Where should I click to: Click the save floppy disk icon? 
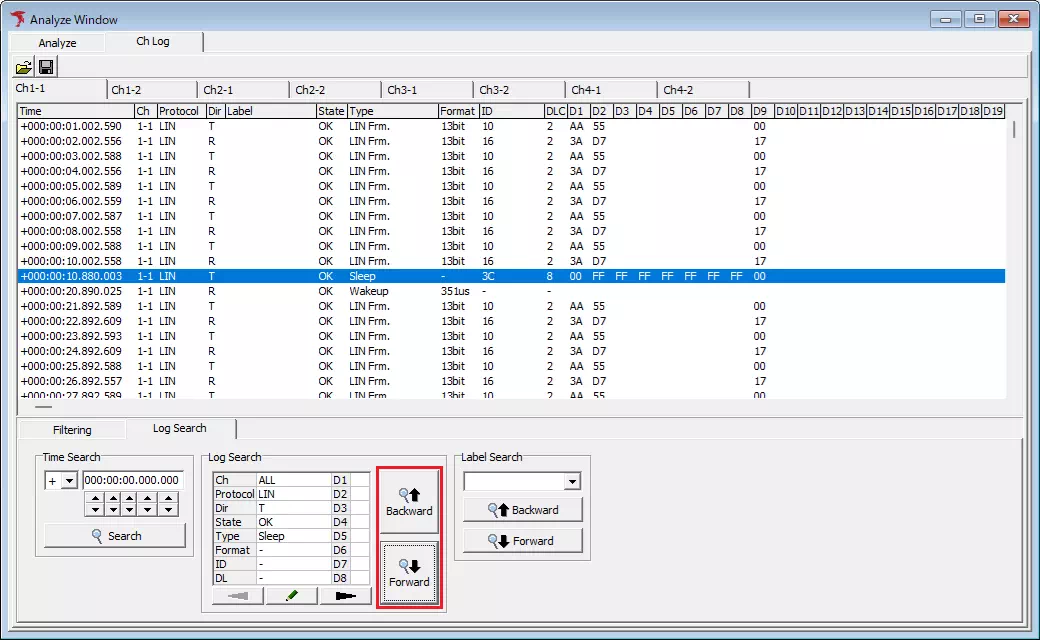[46, 67]
